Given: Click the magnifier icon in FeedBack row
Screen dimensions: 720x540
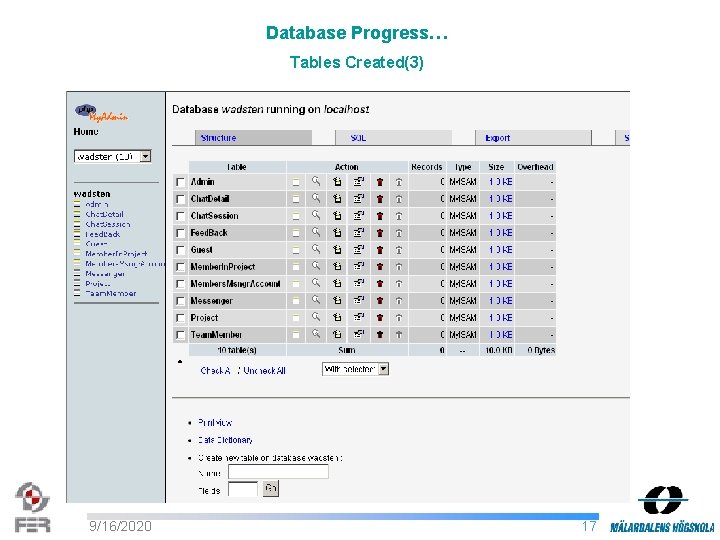Looking at the screenshot, I should coord(316,232).
